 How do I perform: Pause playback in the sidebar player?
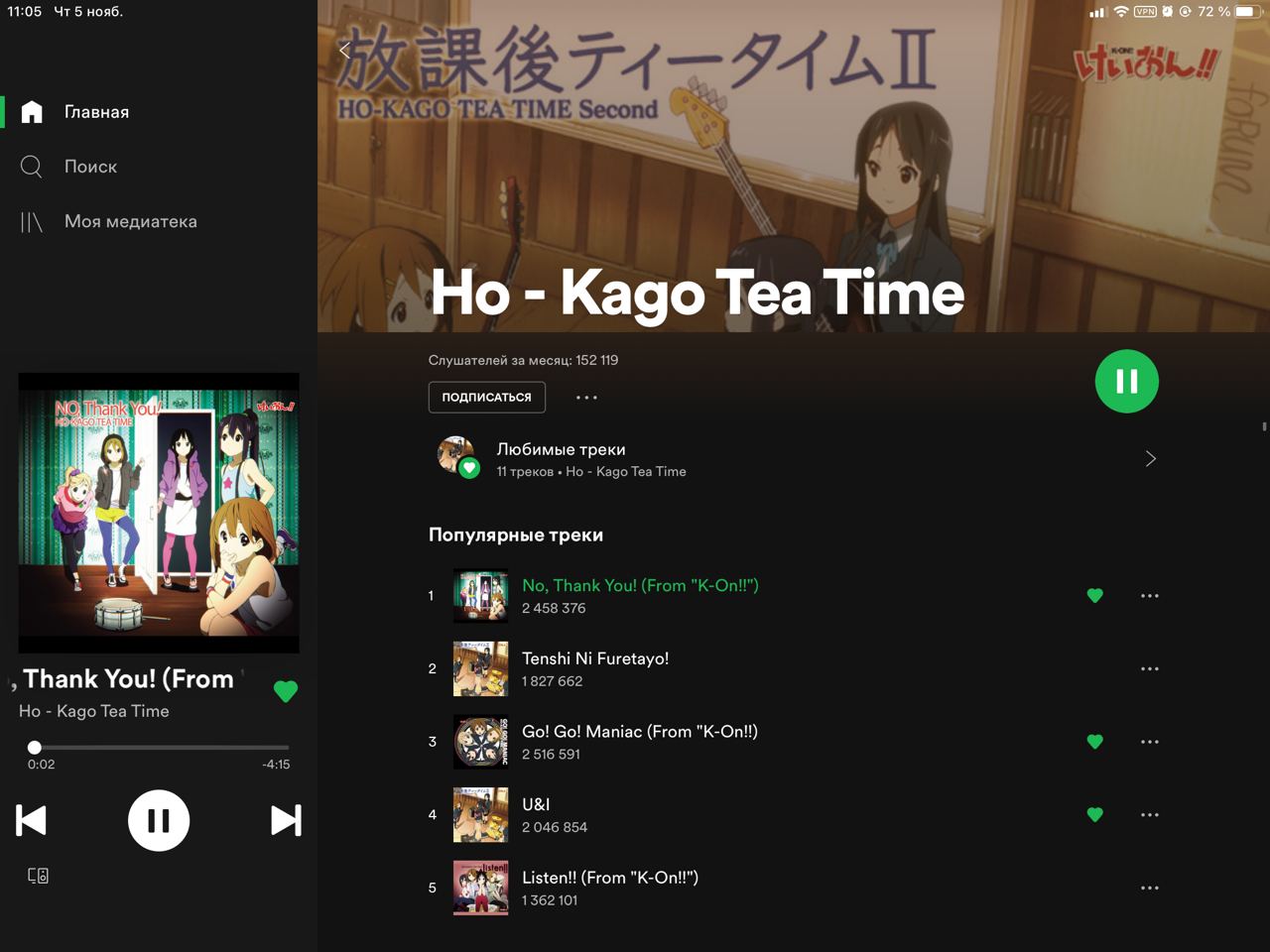pos(159,820)
